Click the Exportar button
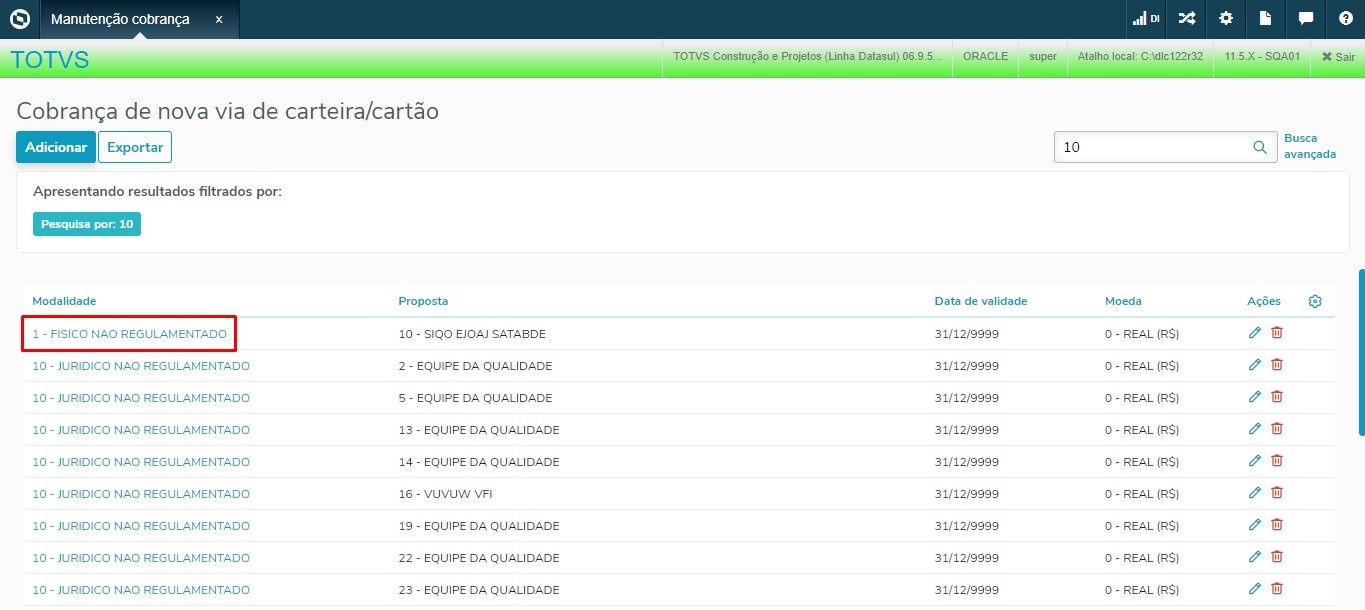The height and width of the screenshot is (610, 1365). coord(135,147)
